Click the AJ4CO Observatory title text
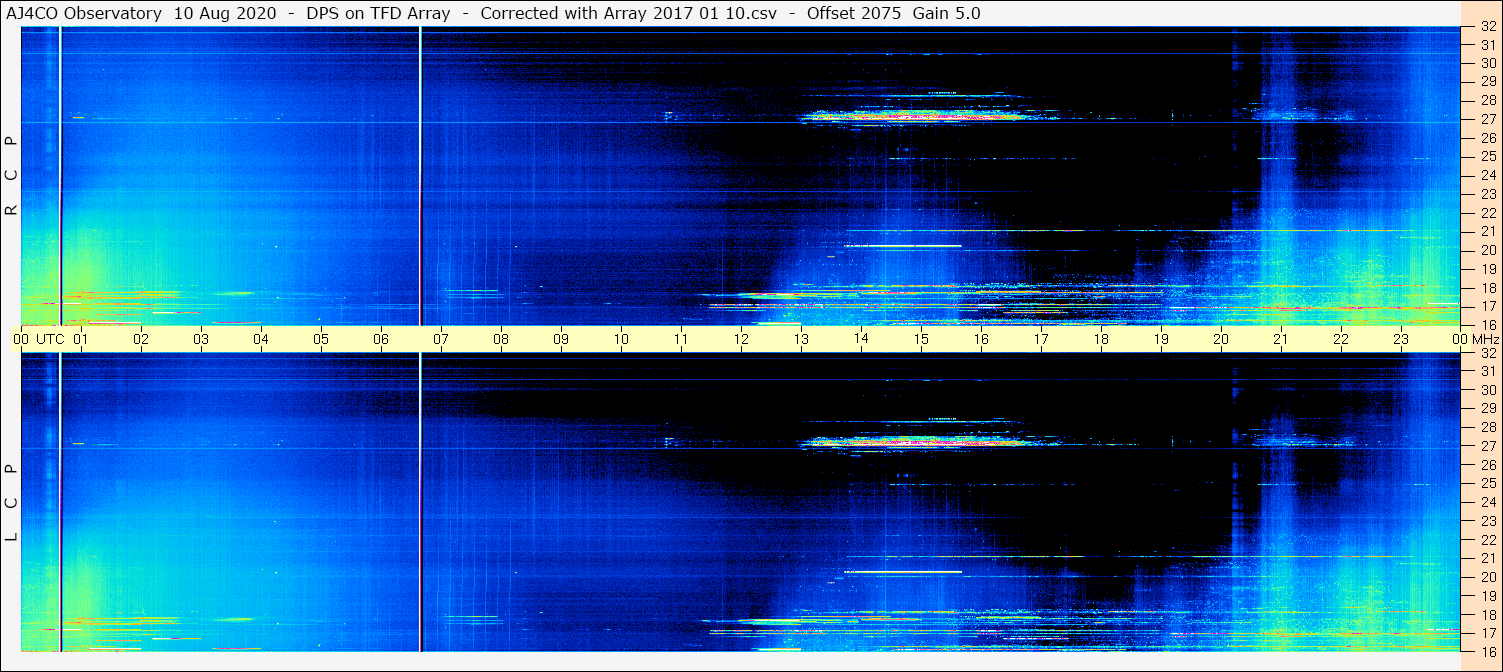The width and height of the screenshot is (1503, 672). coord(83,13)
